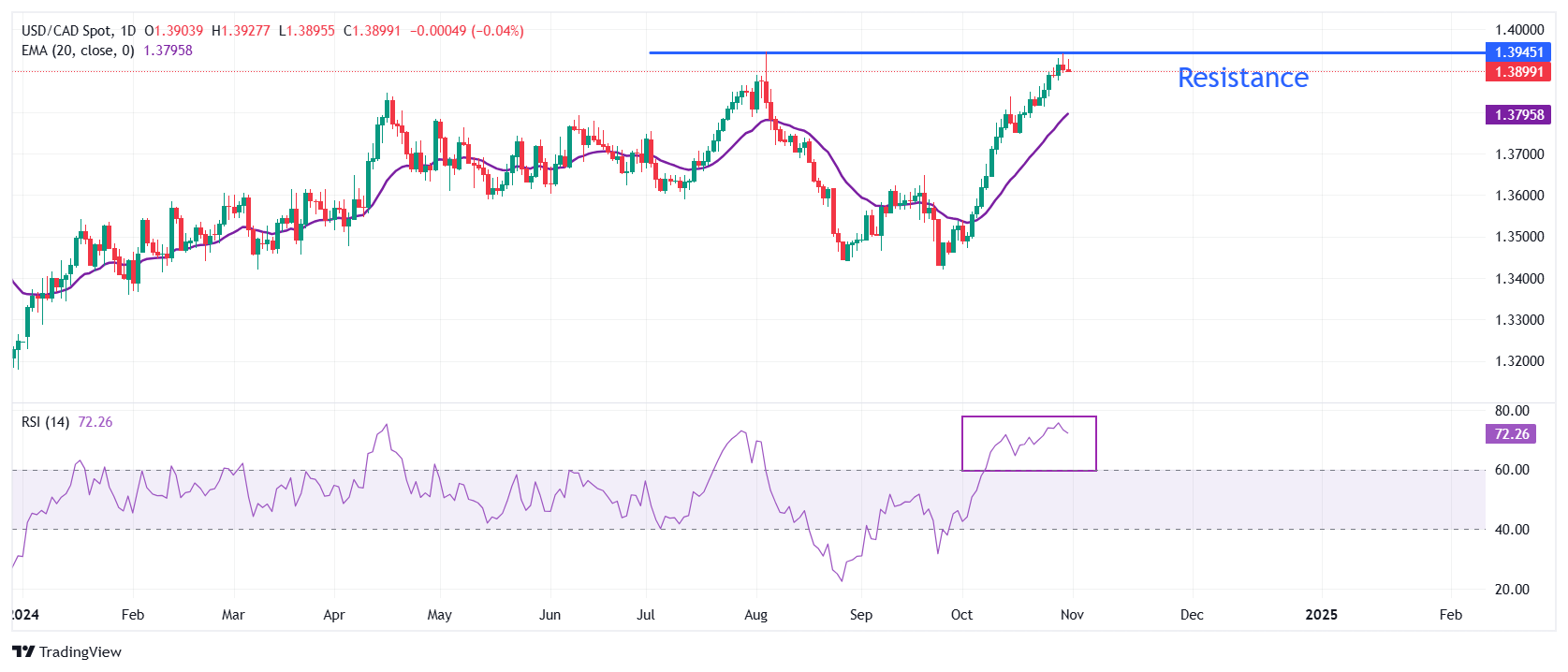Click the purple 72.26 RSI axis tag
The image size is (1568, 672).
click(x=1511, y=434)
